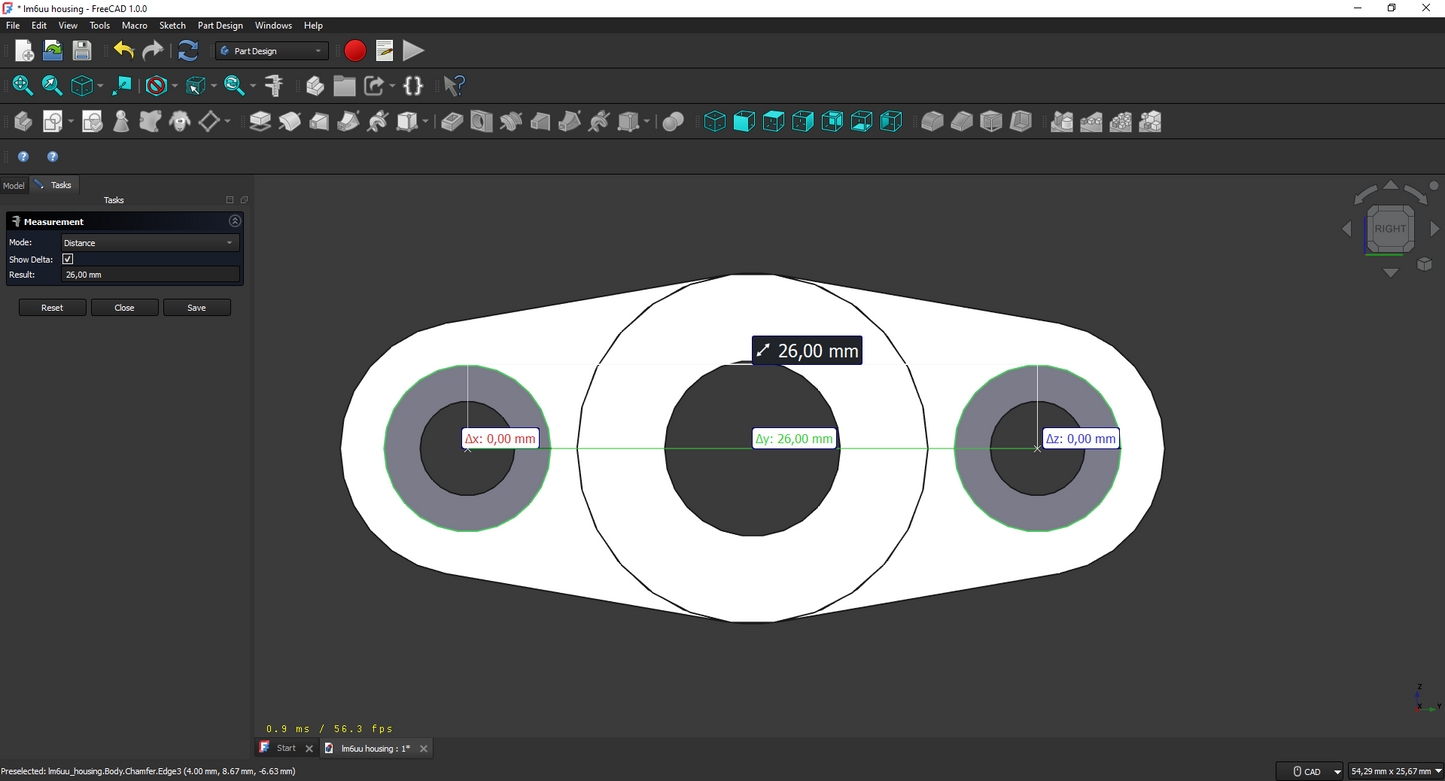Image resolution: width=1445 pixels, height=781 pixels.
Task: Click the navigation cube mini-cube menu
Action: (1425, 264)
